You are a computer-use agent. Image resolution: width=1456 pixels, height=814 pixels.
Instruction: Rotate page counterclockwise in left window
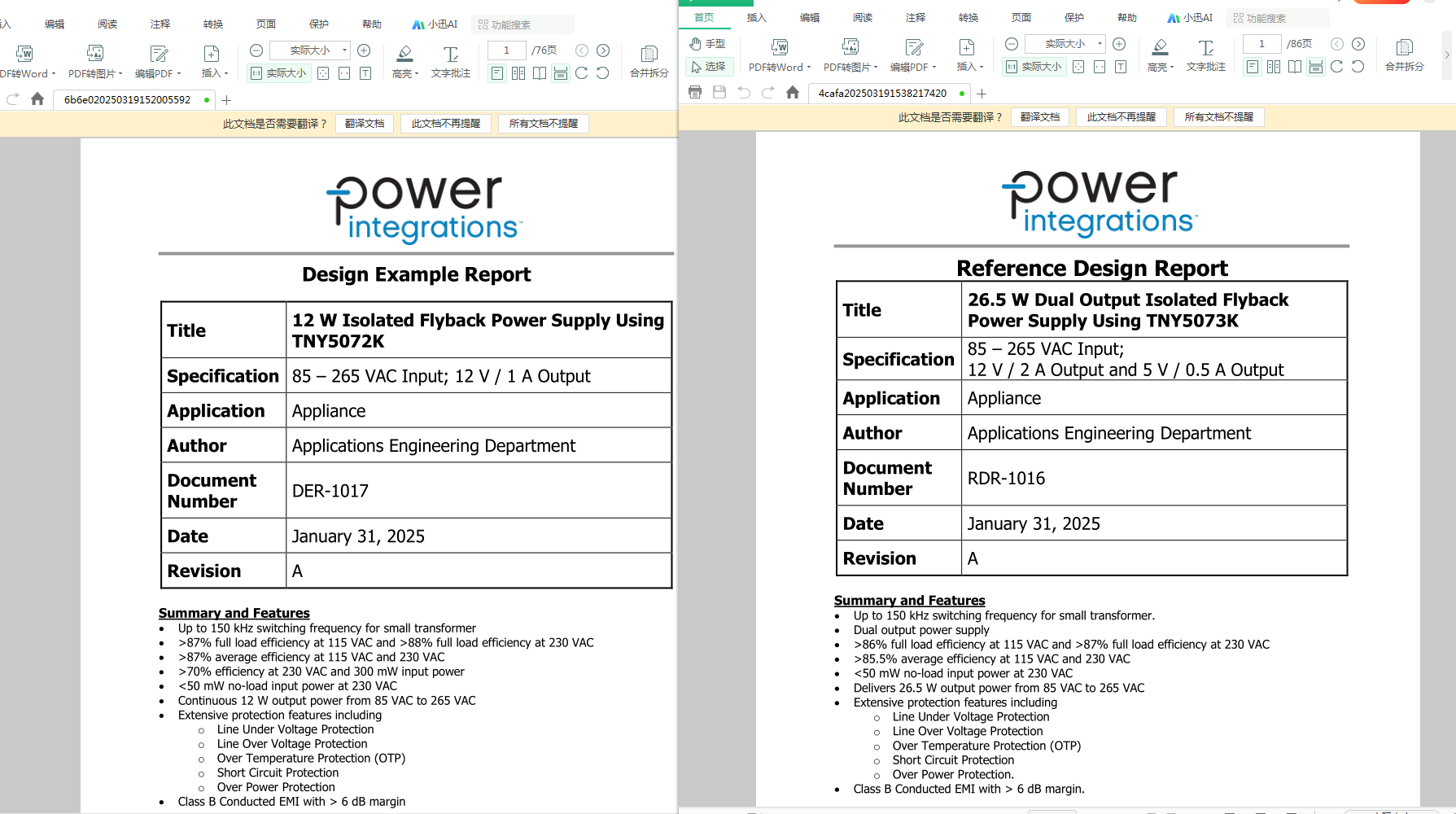602,73
